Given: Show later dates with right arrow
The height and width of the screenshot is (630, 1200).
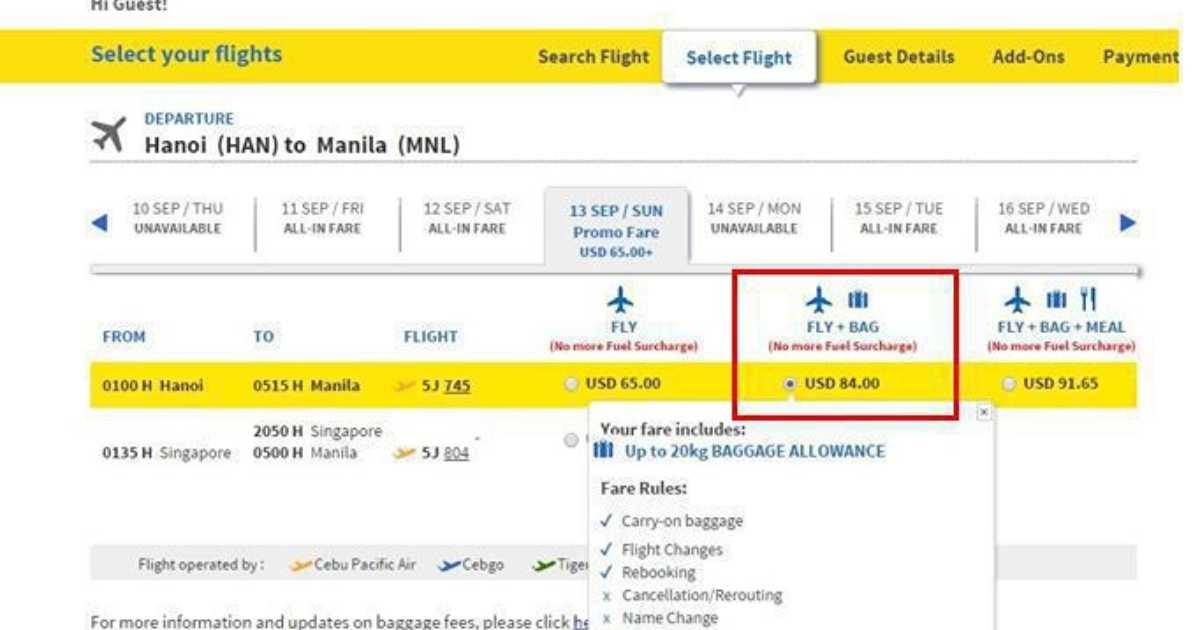Looking at the screenshot, I should (x=1128, y=222).
